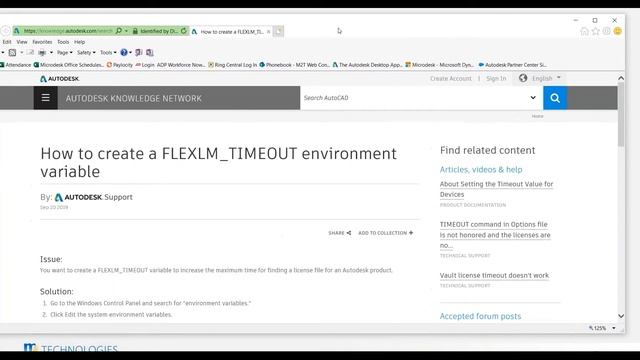
Task: Open the hamburger navigation menu
Action: (45, 98)
